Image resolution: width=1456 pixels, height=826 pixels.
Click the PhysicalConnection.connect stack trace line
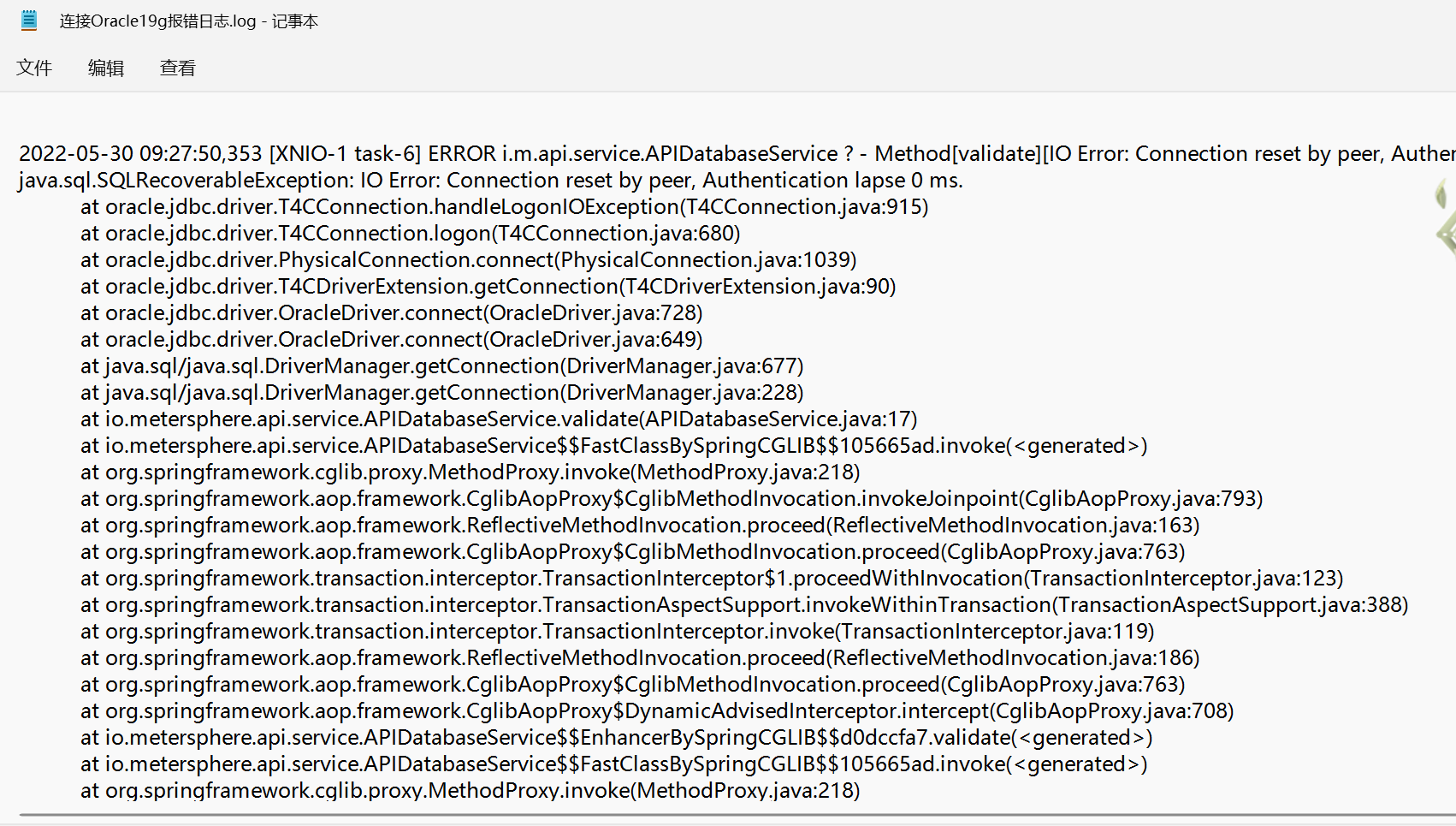466,259
